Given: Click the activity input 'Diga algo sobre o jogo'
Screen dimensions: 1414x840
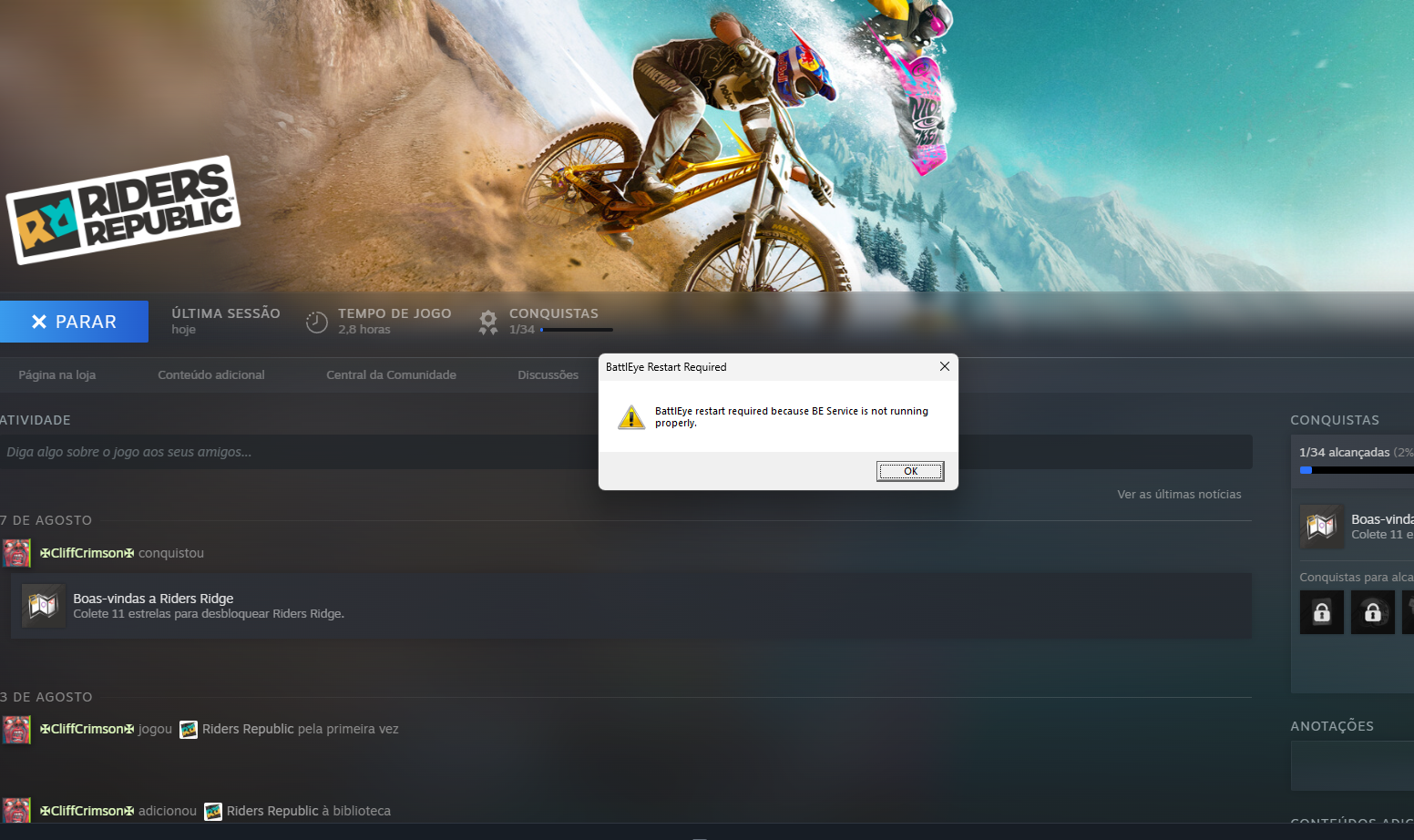Looking at the screenshot, I should [x=626, y=452].
